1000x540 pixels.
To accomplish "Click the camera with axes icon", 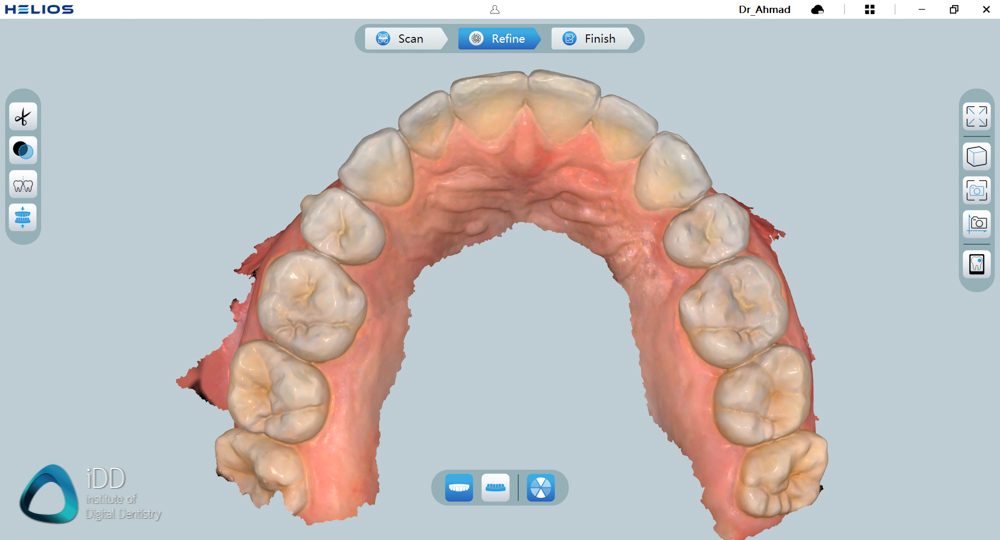I will (x=976, y=224).
